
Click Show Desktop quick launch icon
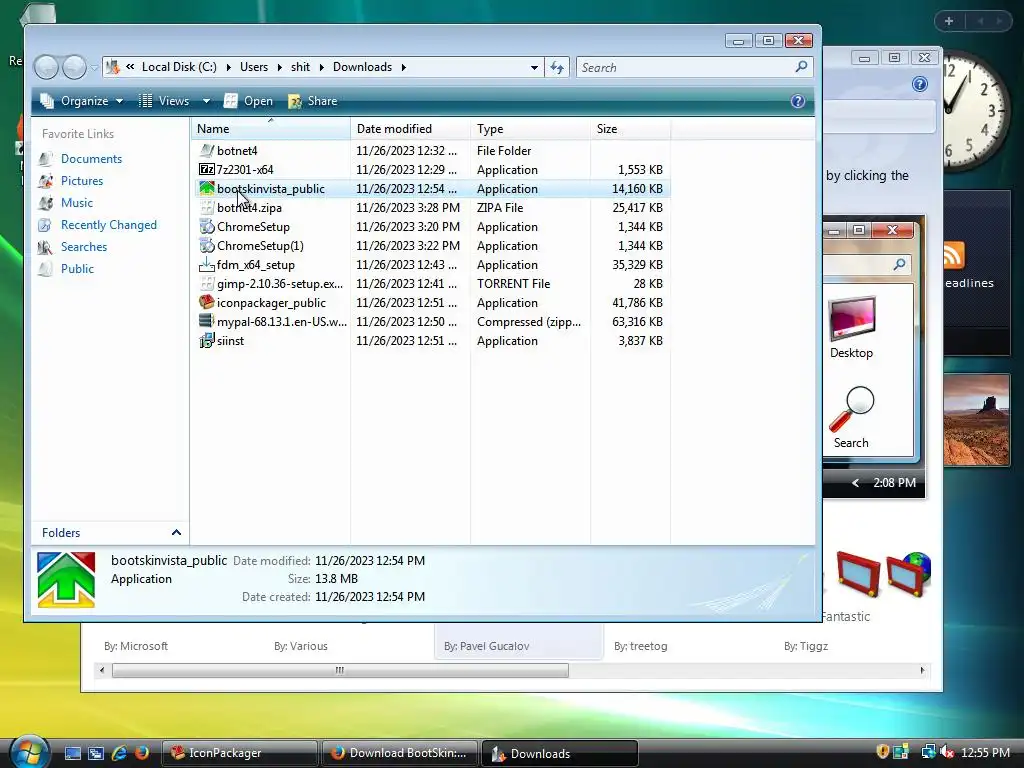click(72, 754)
